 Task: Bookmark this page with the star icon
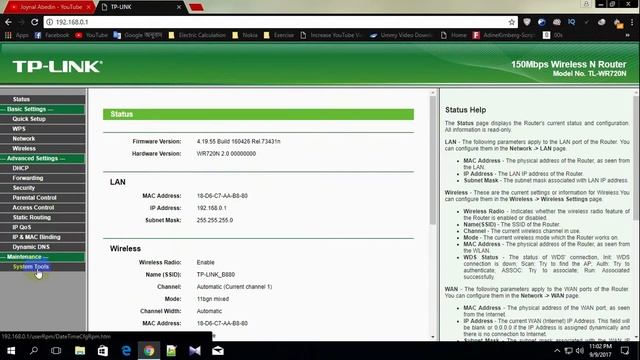click(511, 22)
